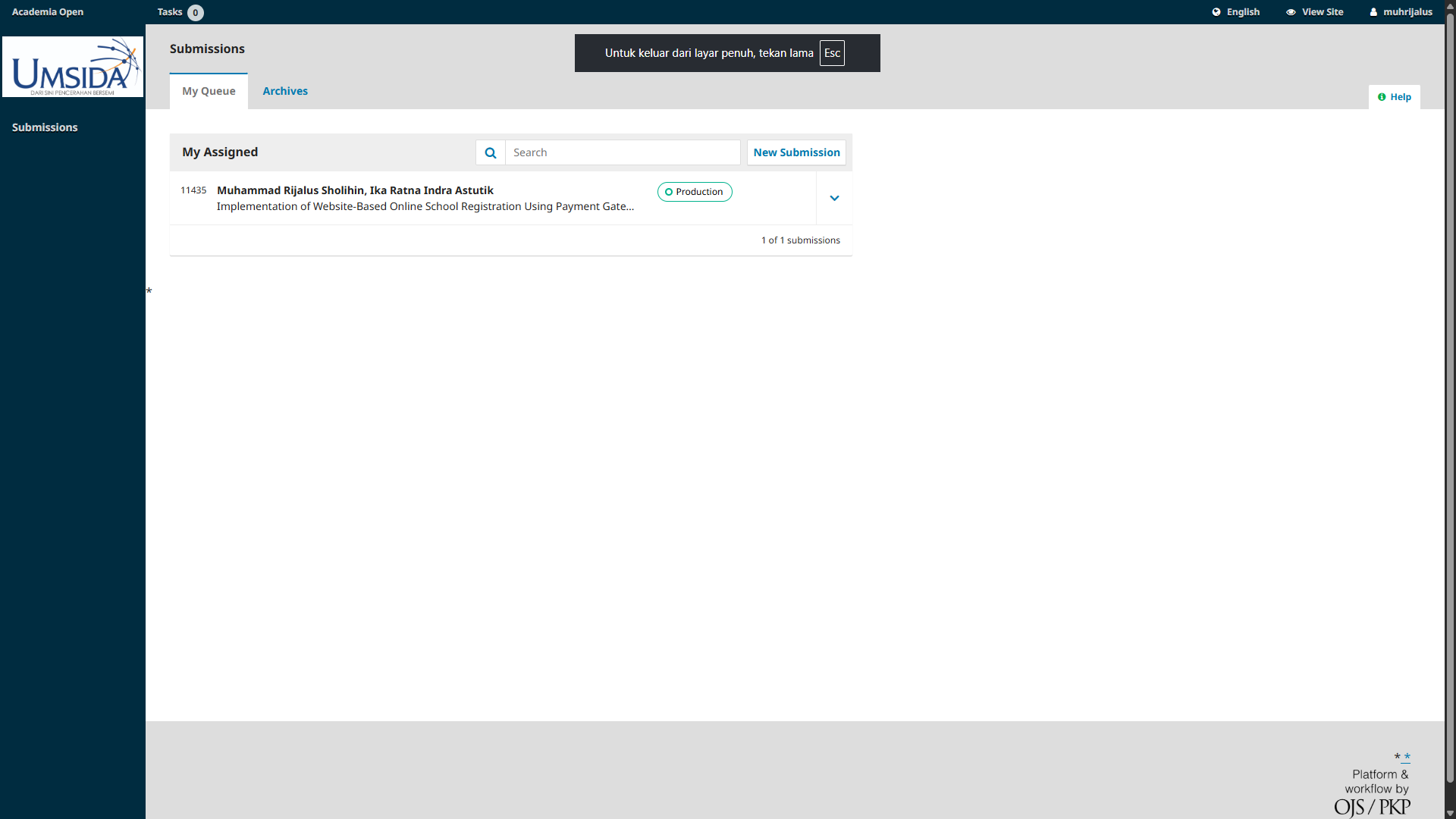This screenshot has width=1456, height=819.
Task: Open the Submissions sidebar link
Action: pyautogui.click(x=45, y=127)
